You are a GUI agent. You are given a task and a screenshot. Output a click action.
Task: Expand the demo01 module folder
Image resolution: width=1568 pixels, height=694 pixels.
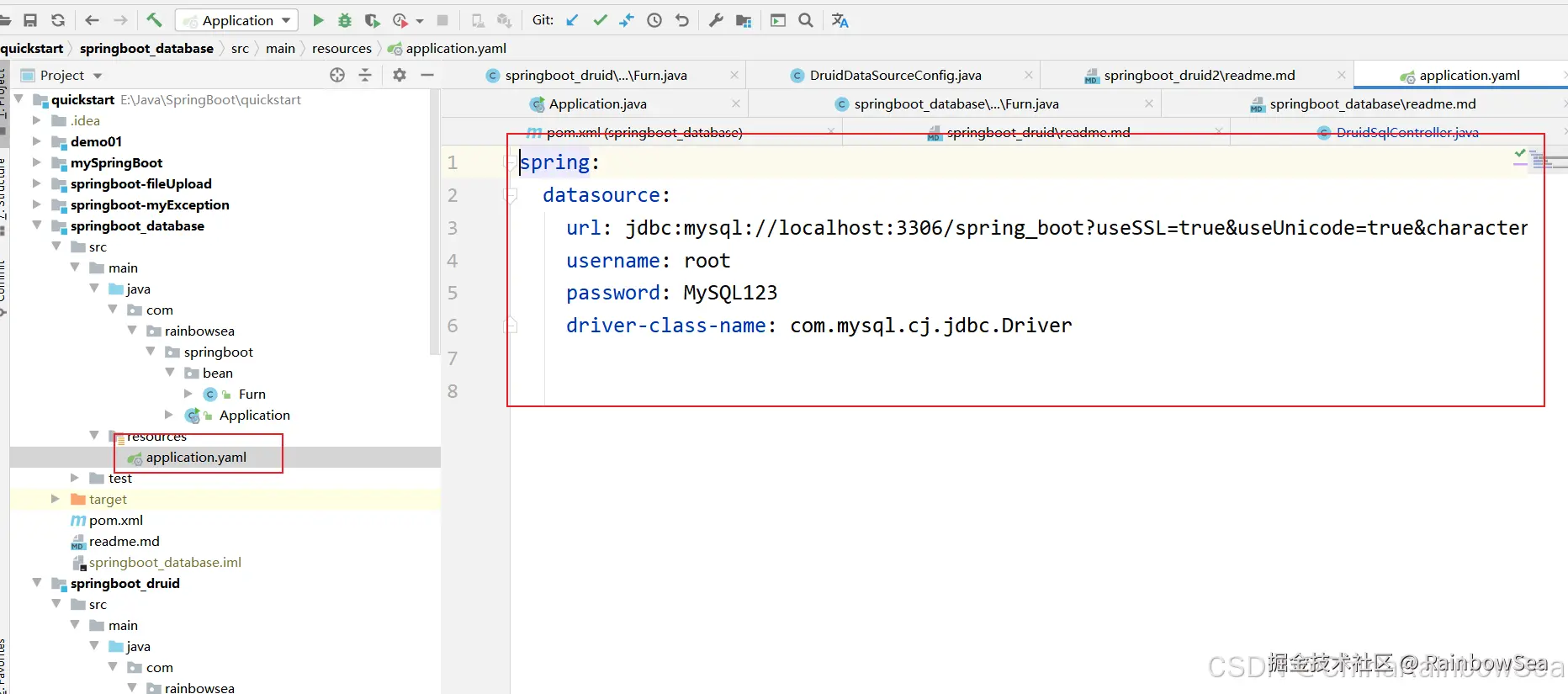click(36, 141)
